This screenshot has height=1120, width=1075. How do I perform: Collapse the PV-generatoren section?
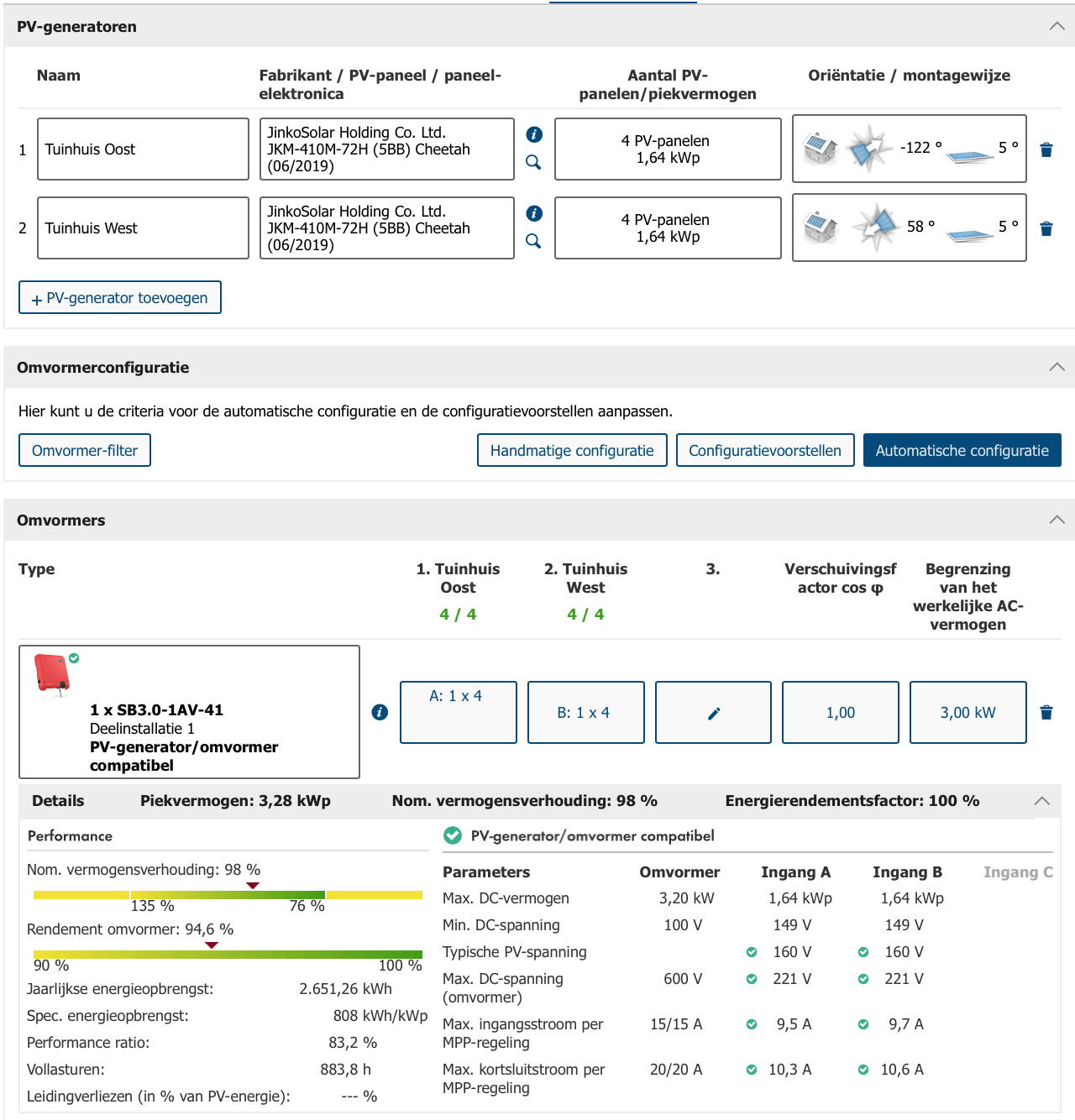pyautogui.click(x=1057, y=26)
